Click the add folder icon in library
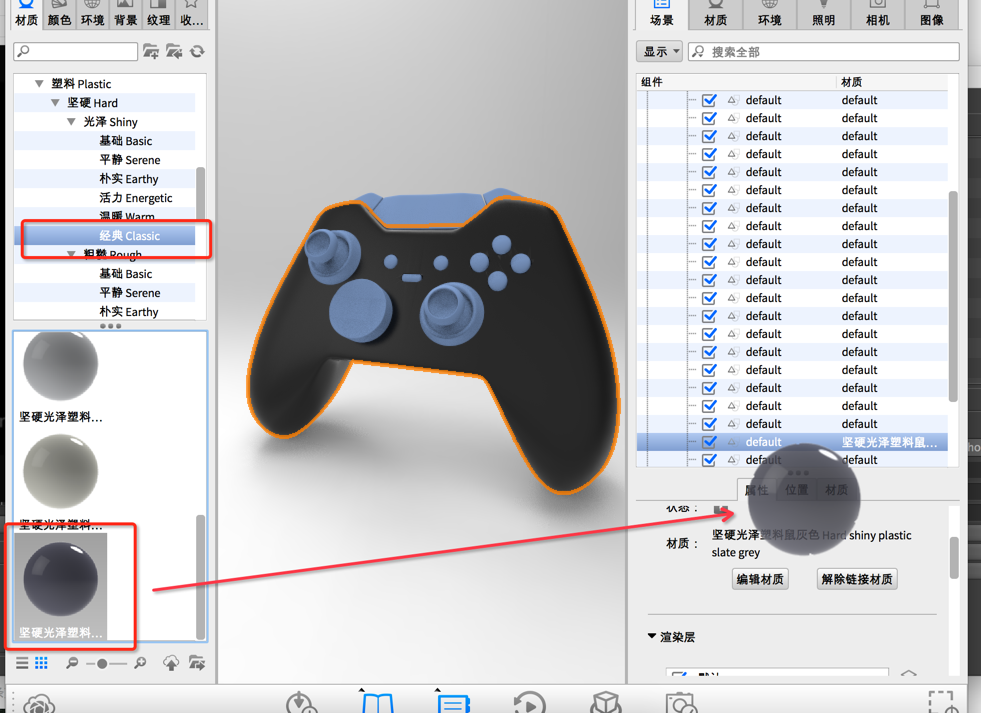Screen dimensions: 981x713 150,51
